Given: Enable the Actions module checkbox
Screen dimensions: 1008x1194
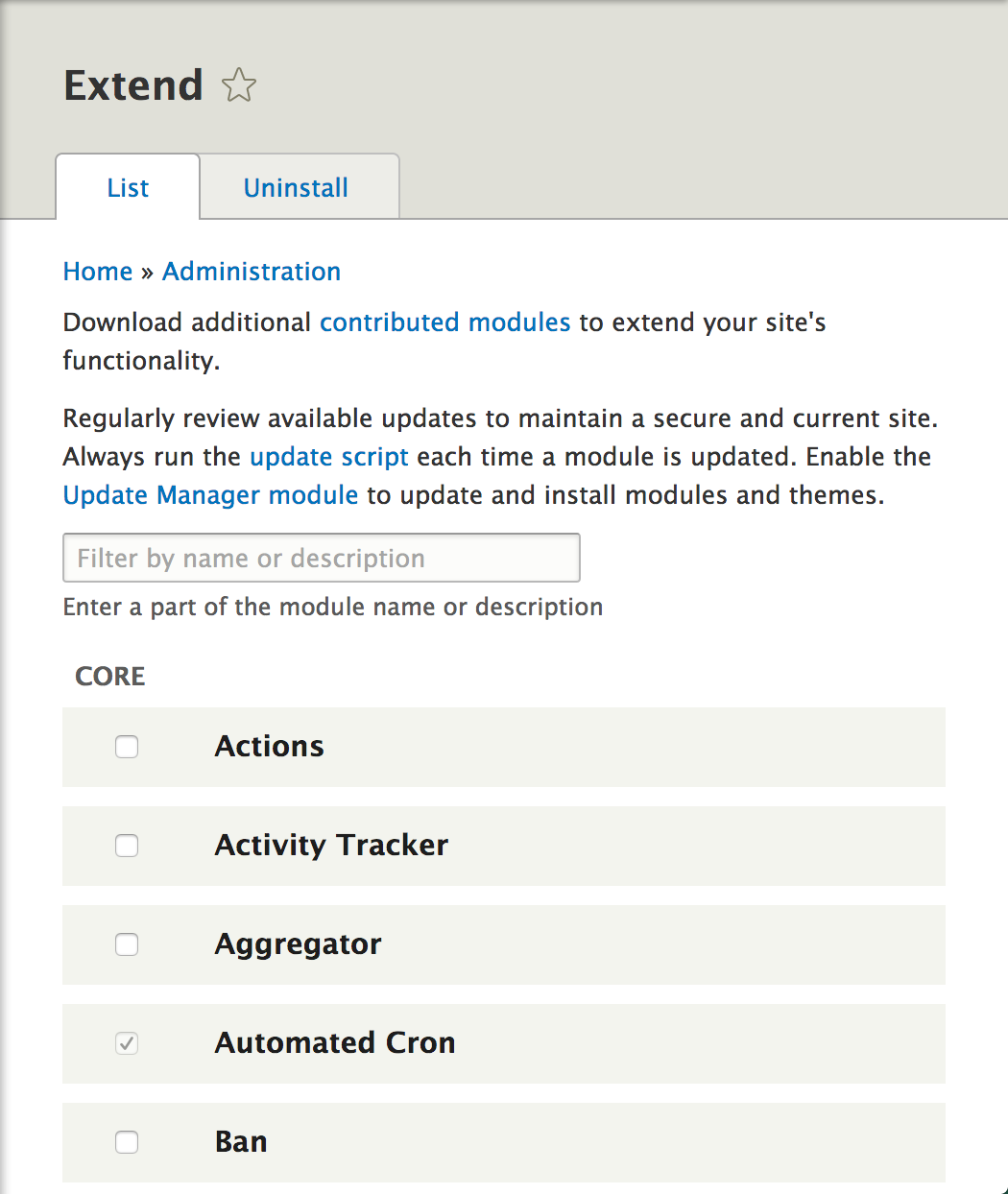Looking at the screenshot, I should (x=127, y=747).
